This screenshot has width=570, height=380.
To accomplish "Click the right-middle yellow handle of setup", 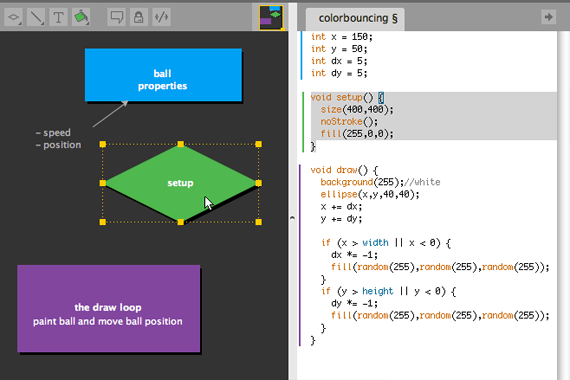I will [258, 183].
